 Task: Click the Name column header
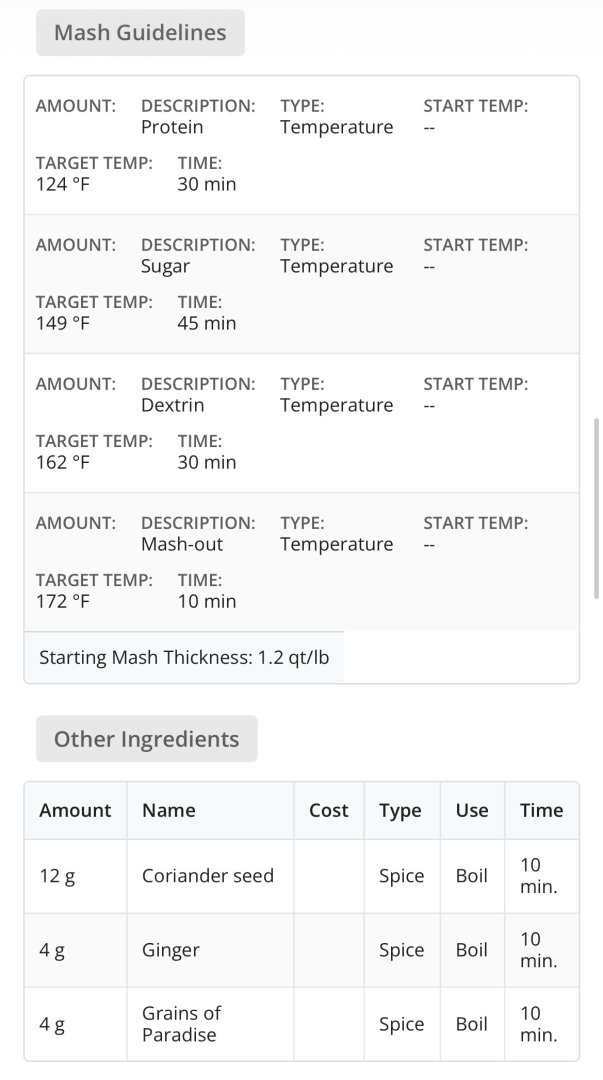[x=169, y=810]
